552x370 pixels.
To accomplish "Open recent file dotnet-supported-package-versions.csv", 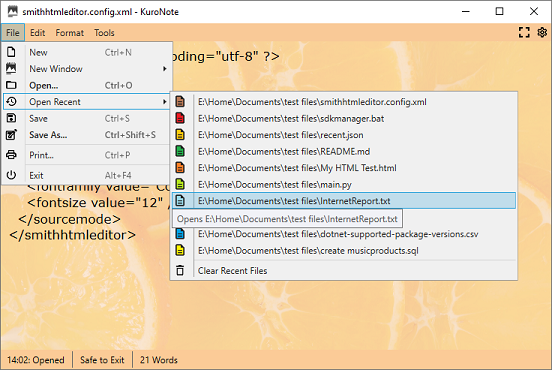I will [344, 234].
